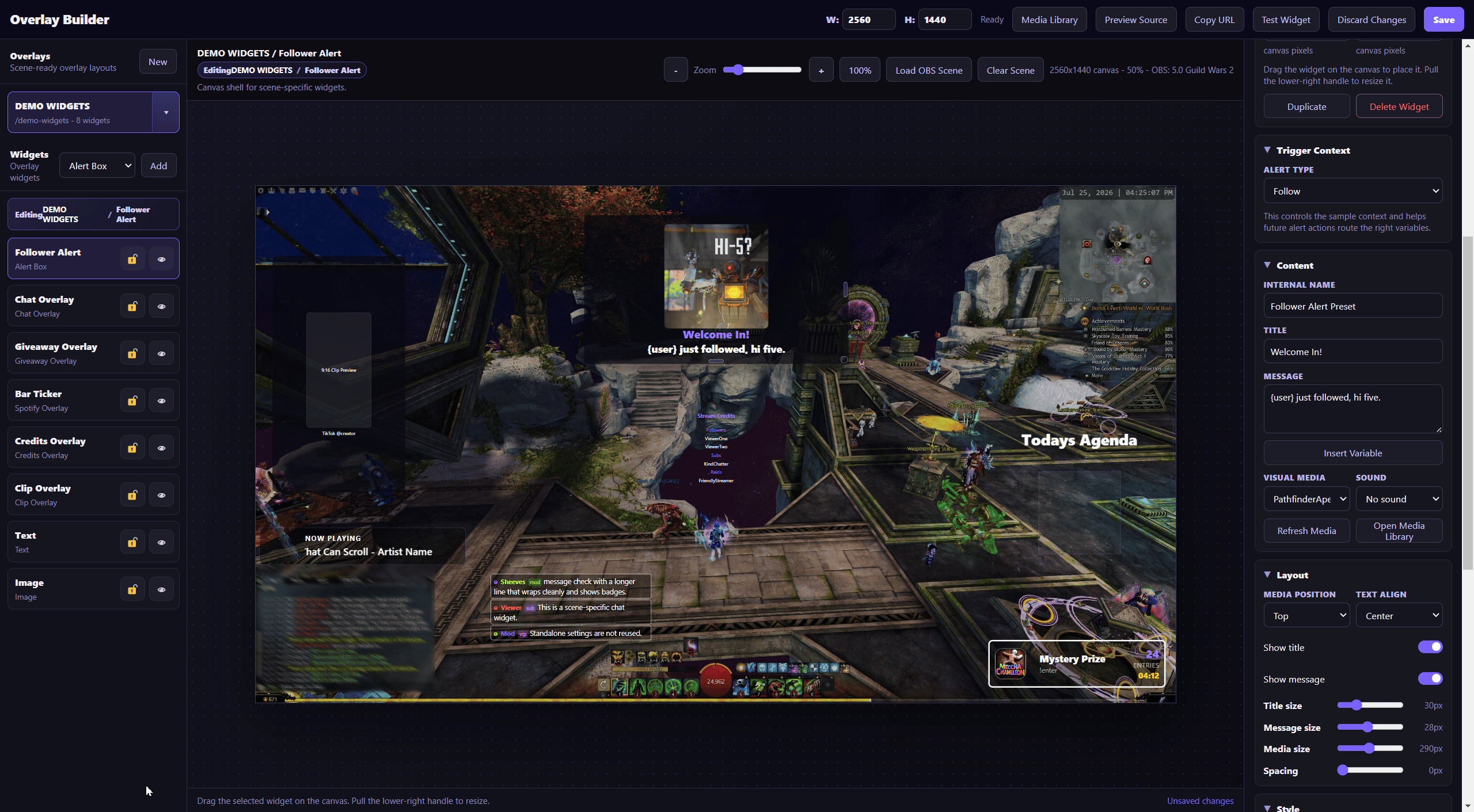Image resolution: width=1474 pixels, height=812 pixels.
Task: Click the Duplicate widget button
Action: coord(1306,106)
